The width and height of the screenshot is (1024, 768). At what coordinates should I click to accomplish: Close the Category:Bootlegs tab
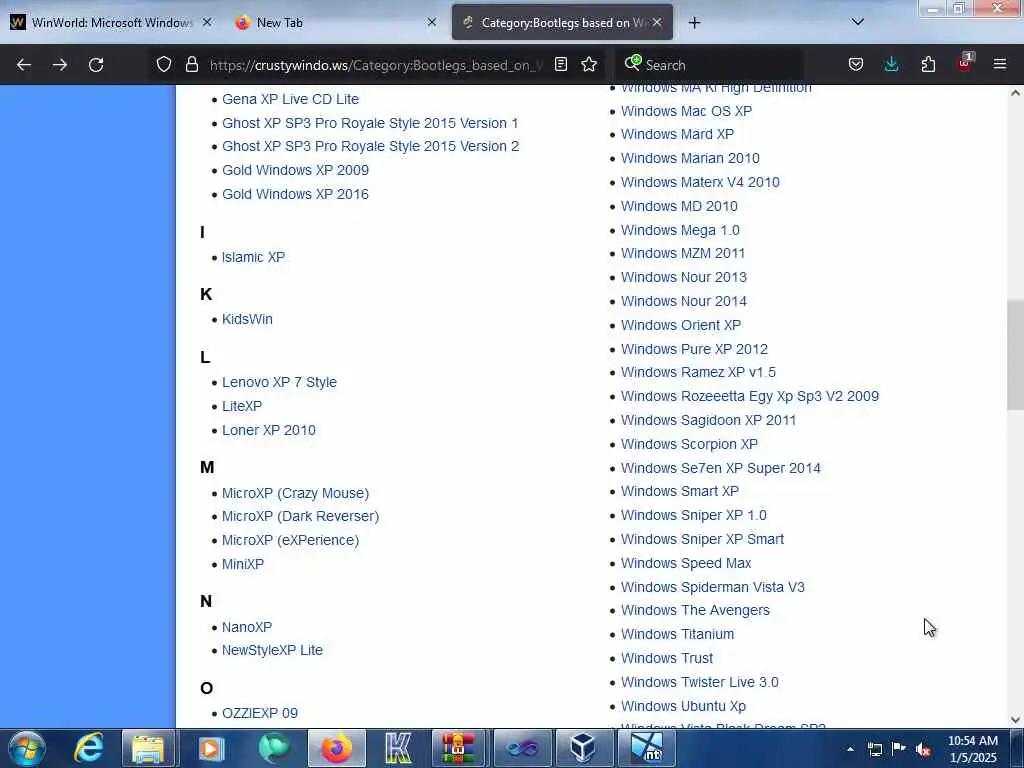(657, 22)
